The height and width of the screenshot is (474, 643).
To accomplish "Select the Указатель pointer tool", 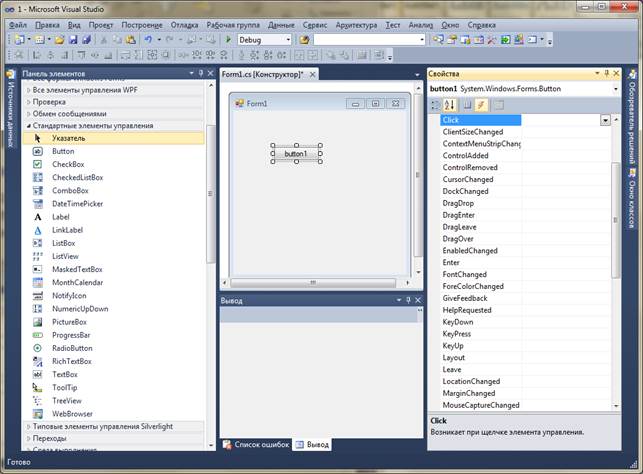I will click(68, 138).
